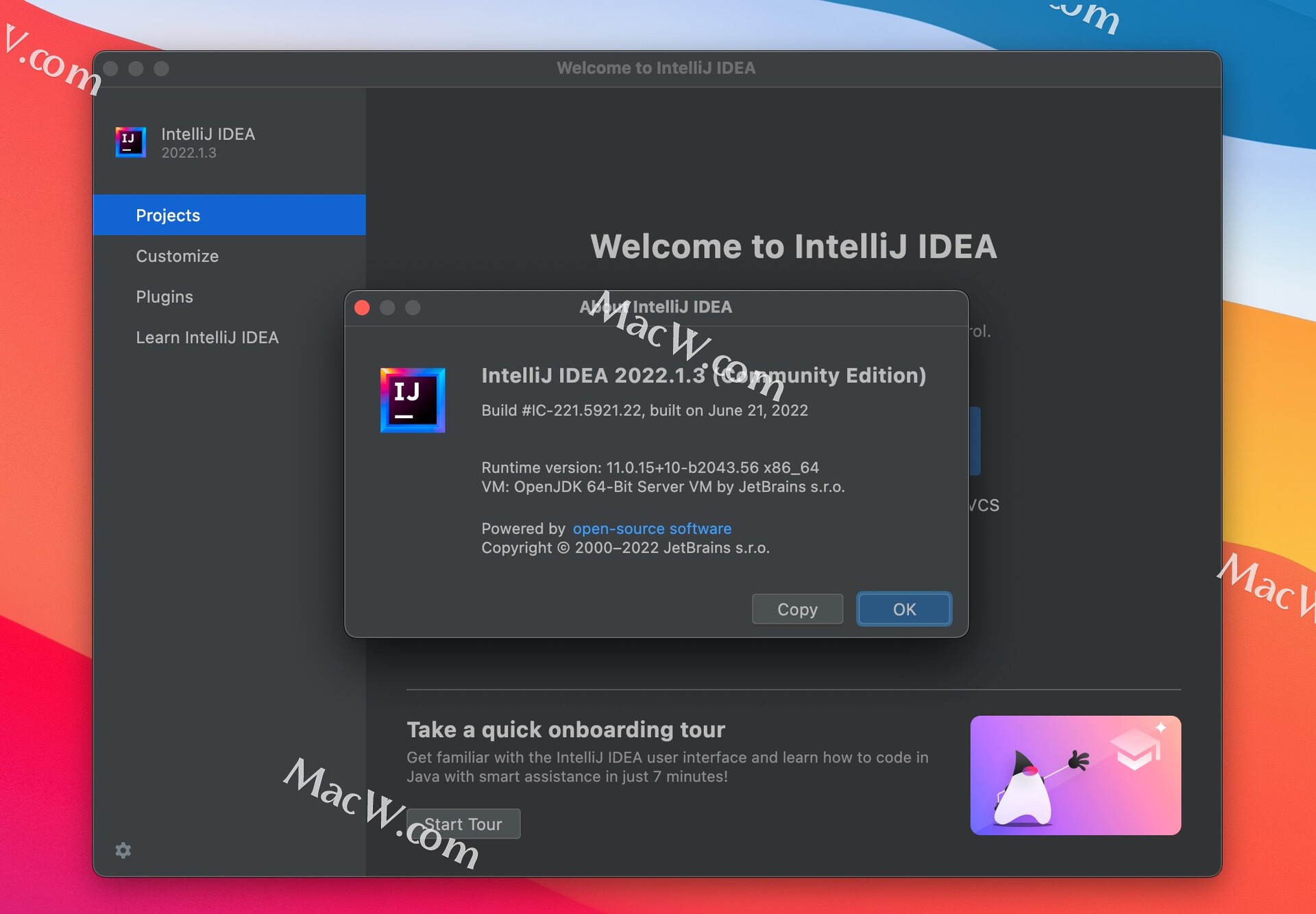This screenshot has width=1316, height=914.
Task: Click the Welcome window title bar
Action: click(656, 68)
